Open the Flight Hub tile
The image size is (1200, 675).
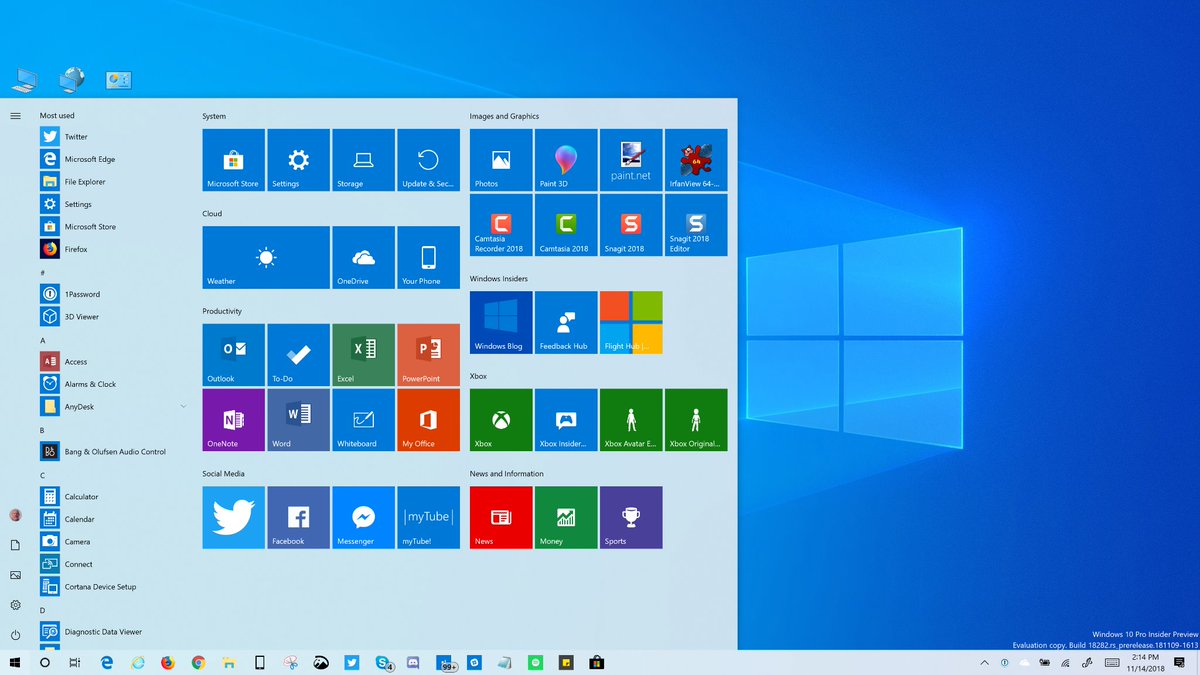point(631,322)
